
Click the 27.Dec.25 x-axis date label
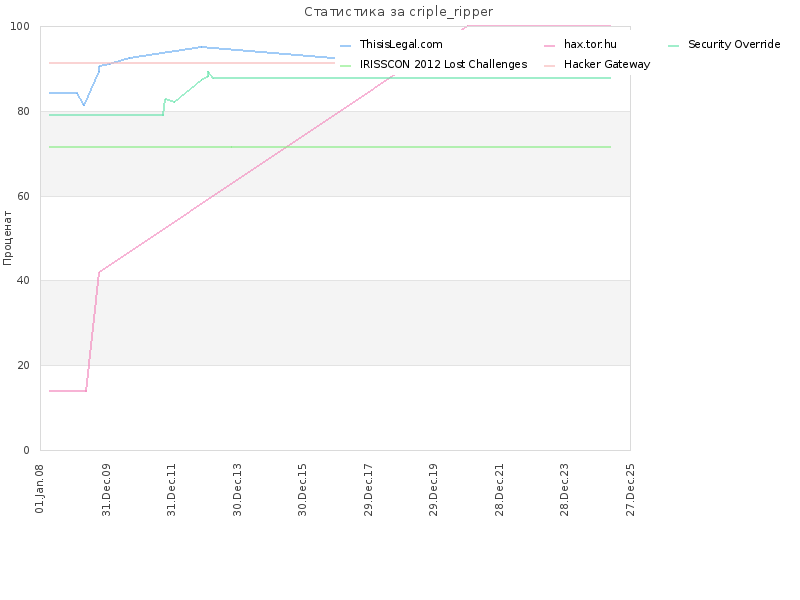pos(631,490)
